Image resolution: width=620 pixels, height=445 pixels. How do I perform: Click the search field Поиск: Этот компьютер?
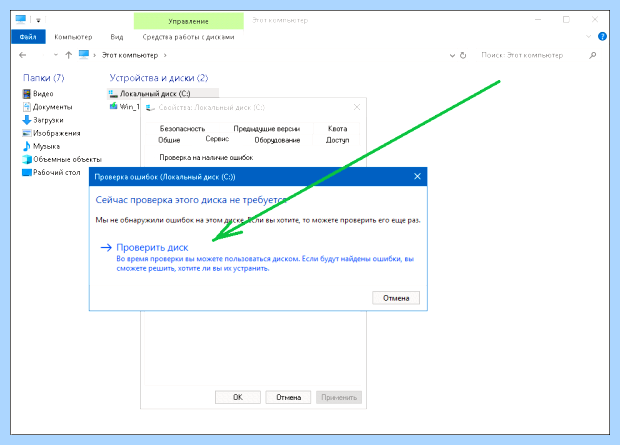pos(522,55)
